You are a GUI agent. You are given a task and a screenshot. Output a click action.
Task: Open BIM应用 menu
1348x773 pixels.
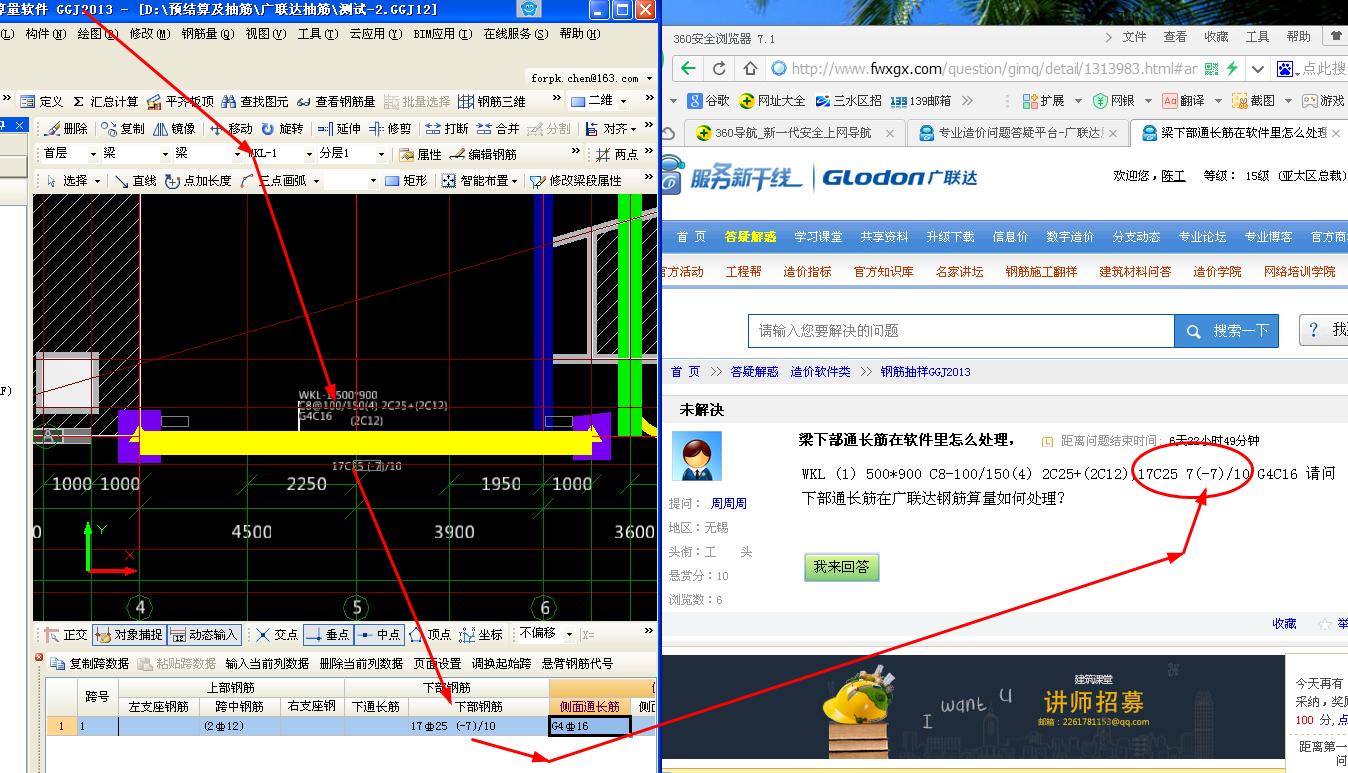point(441,34)
